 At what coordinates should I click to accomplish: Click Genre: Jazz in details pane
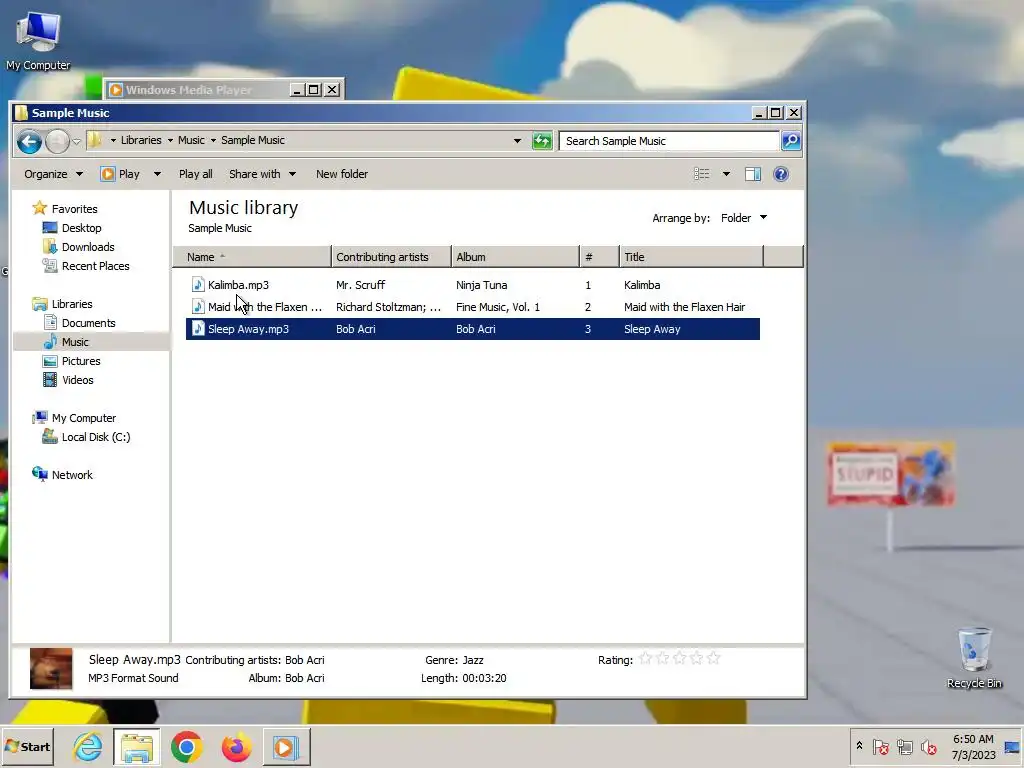click(455, 660)
